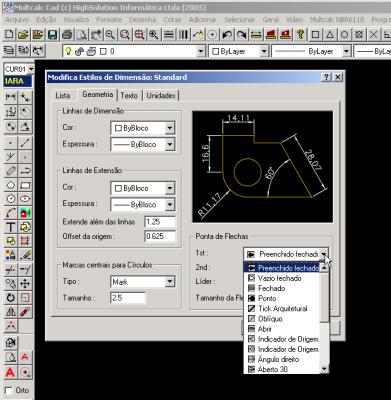
Task: Select the mirror triangles tool
Action: tap(11, 312)
